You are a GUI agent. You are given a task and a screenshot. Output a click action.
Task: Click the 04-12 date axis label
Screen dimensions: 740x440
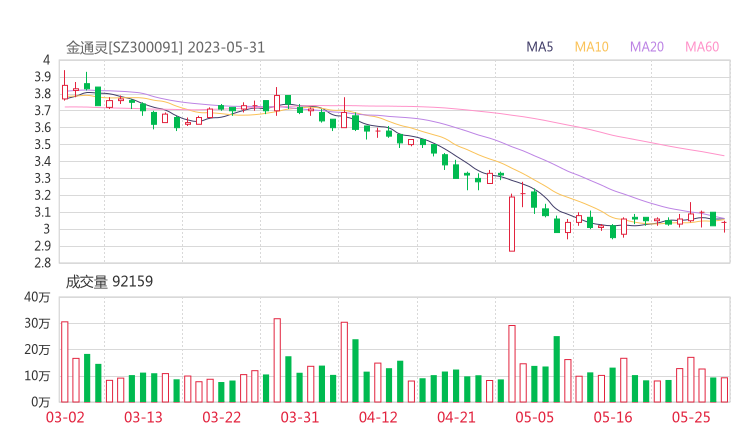point(378,417)
